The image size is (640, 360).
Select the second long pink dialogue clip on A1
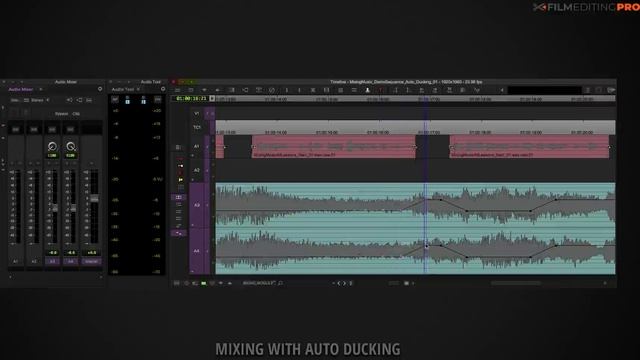coord(529,147)
